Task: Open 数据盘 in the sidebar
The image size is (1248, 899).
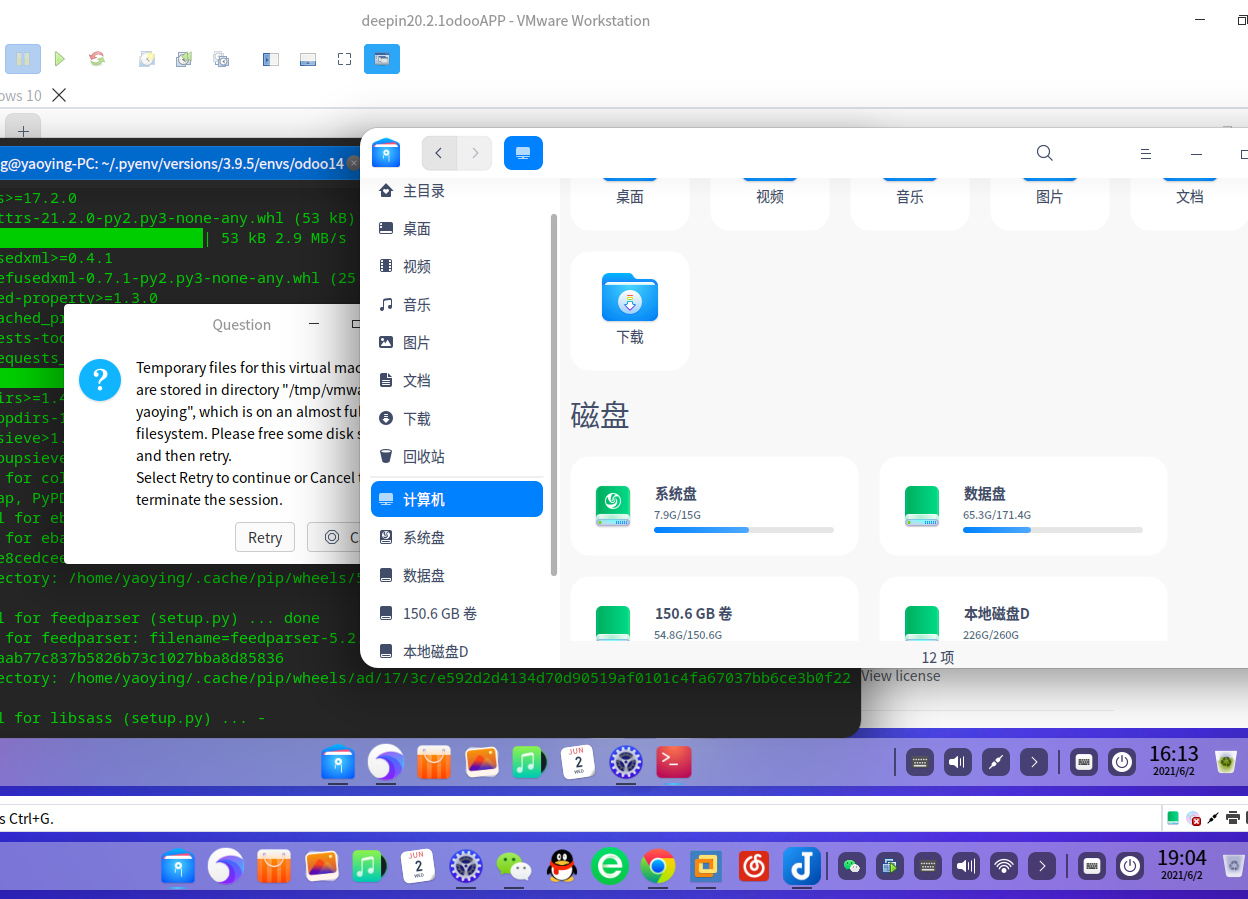Action: coord(457,575)
